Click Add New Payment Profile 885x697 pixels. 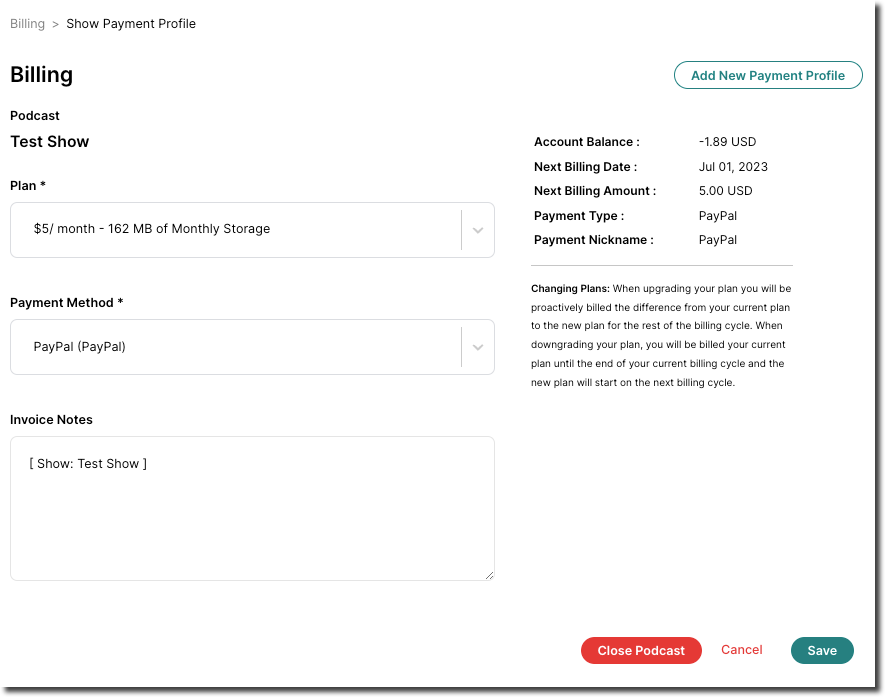(768, 75)
